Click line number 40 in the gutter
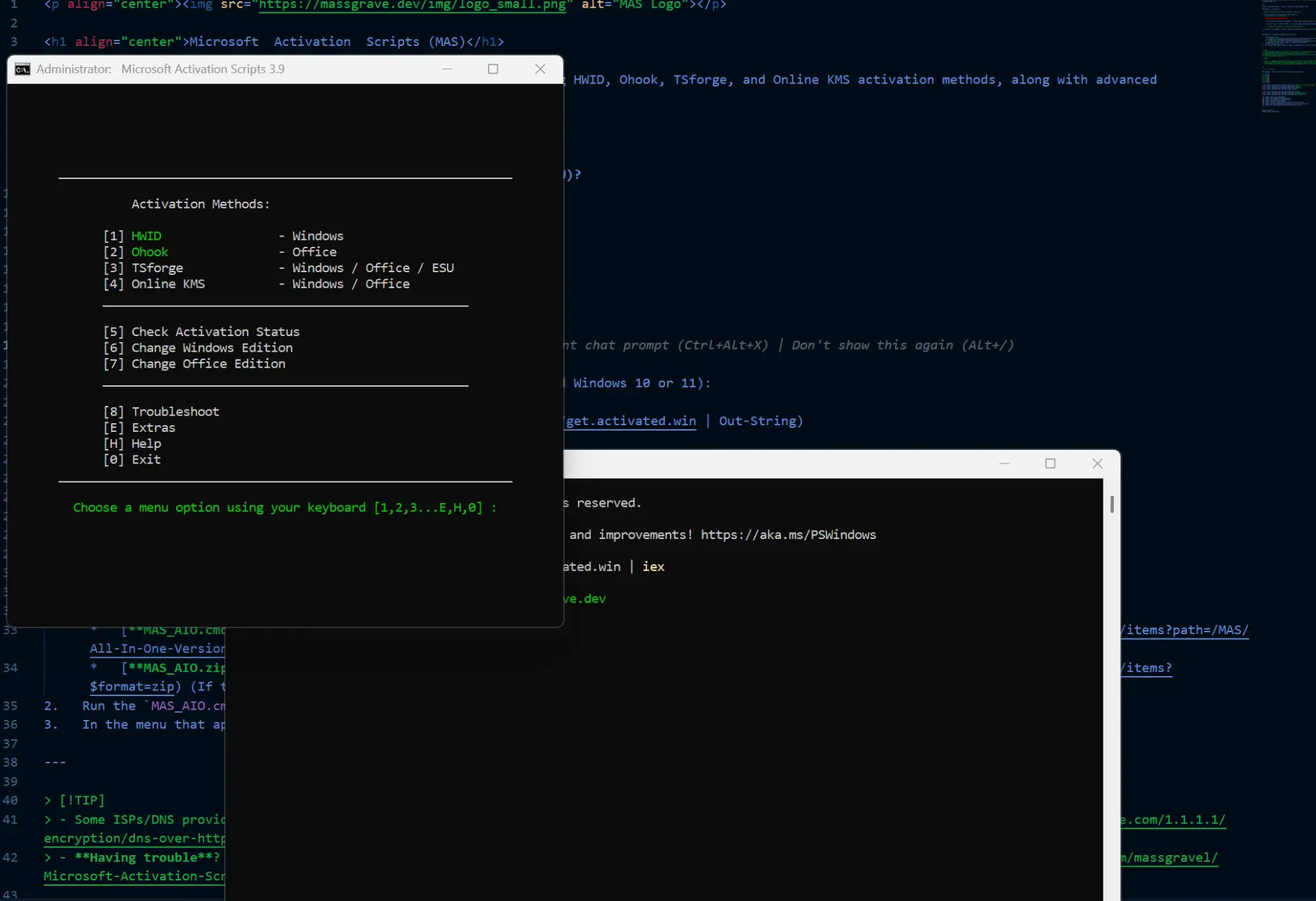Screen dimensions: 1316x901 point(10,800)
